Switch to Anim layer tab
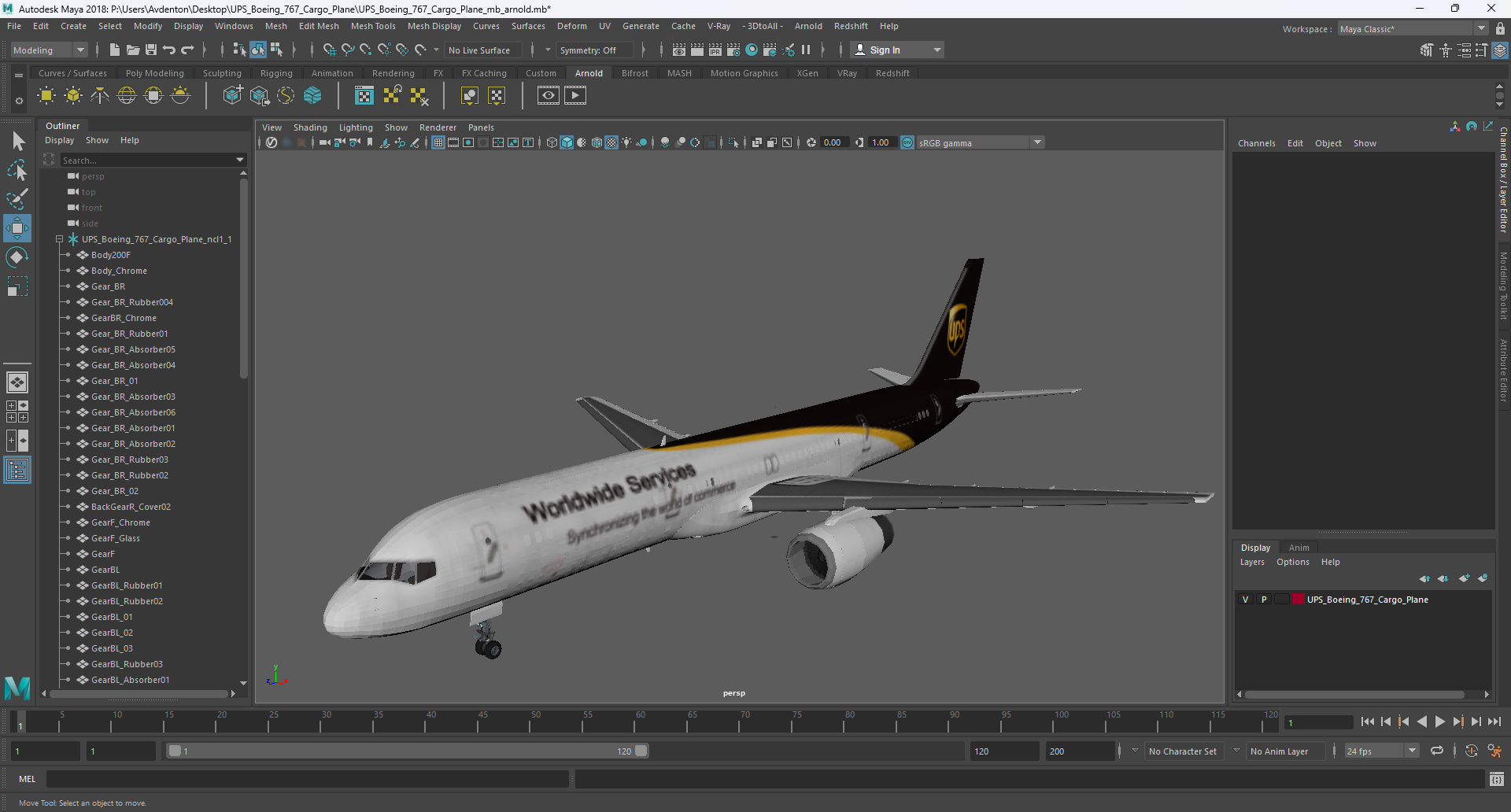This screenshot has width=1511, height=812. tap(1299, 548)
